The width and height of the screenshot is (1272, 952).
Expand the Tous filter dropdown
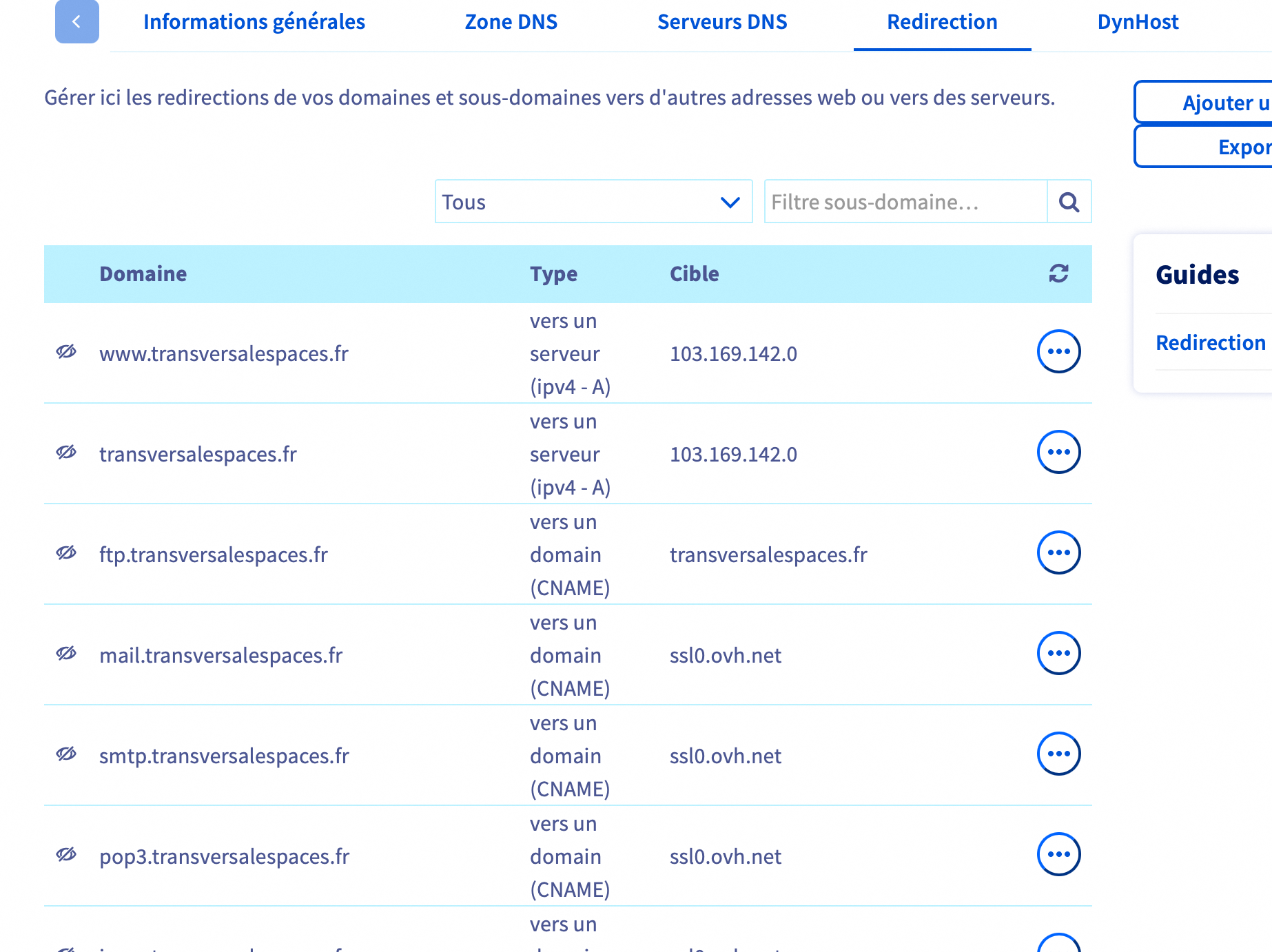pyautogui.click(x=593, y=202)
